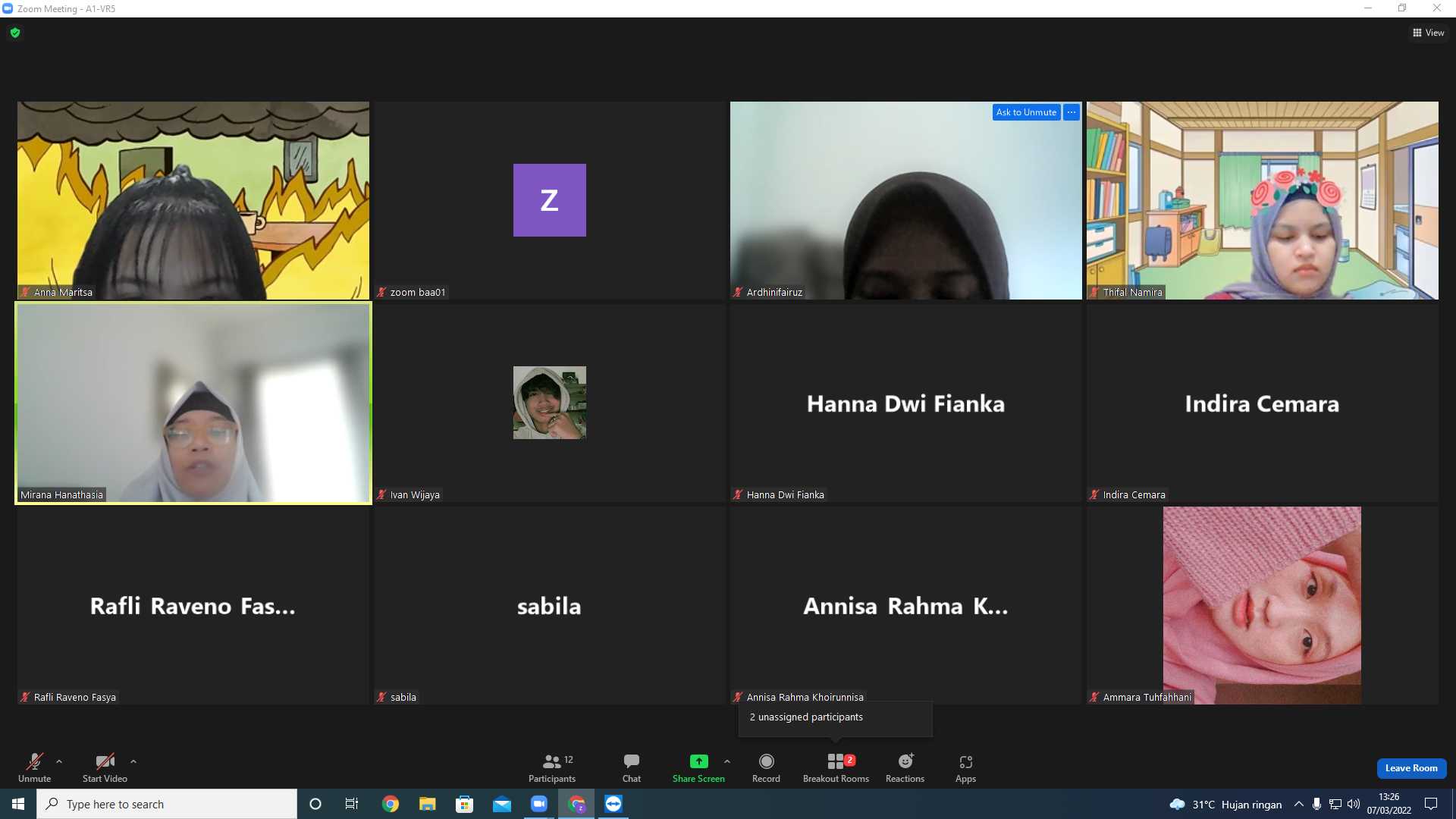Click the Unmute microphone button
This screenshot has height=819, width=1456.
[x=34, y=767]
